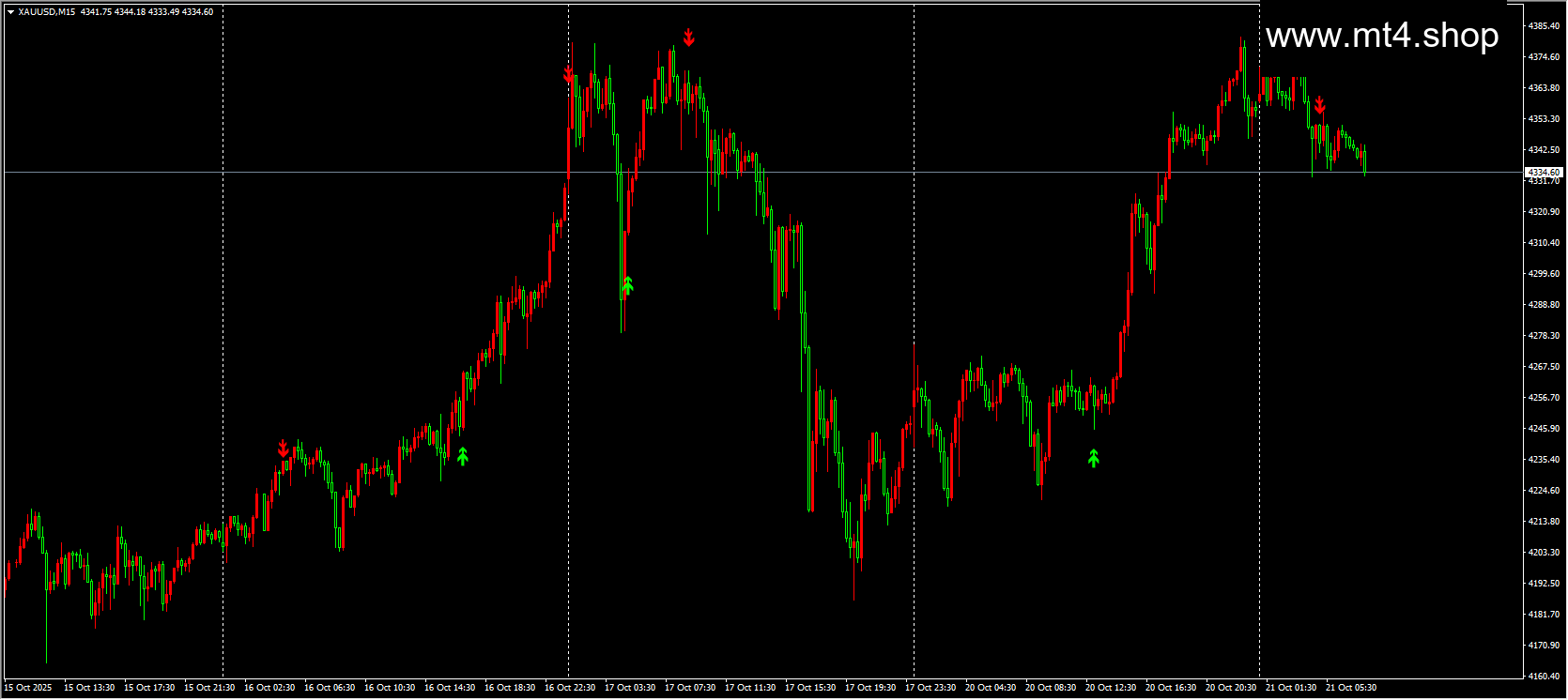This screenshot has height=700, width=1568.
Task: Click price level 4278.30 on the price axis
Action: 1545,336
